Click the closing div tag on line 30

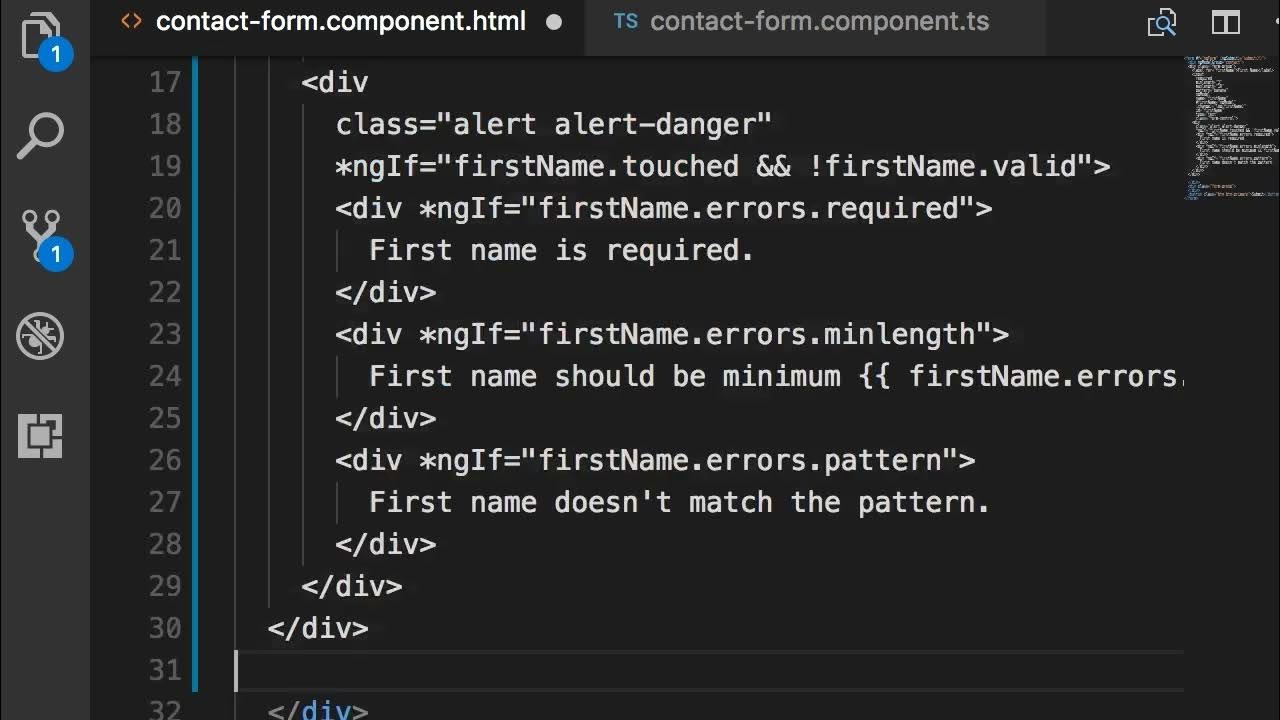(x=318, y=628)
